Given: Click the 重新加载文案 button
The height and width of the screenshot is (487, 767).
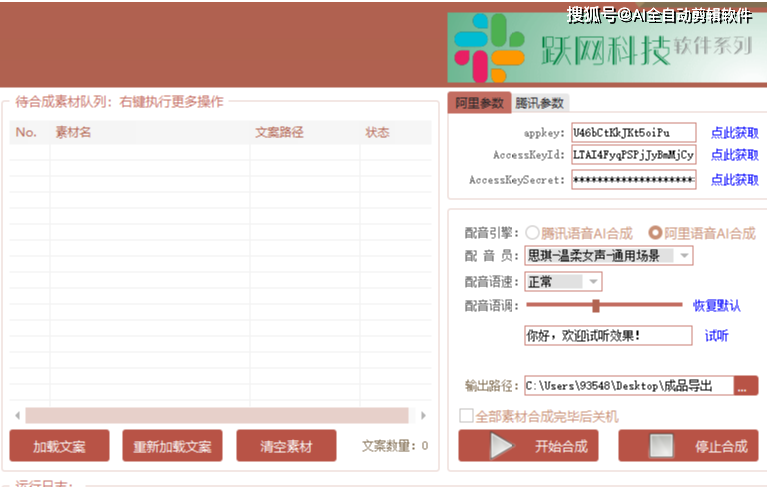Looking at the screenshot, I should point(172,445).
